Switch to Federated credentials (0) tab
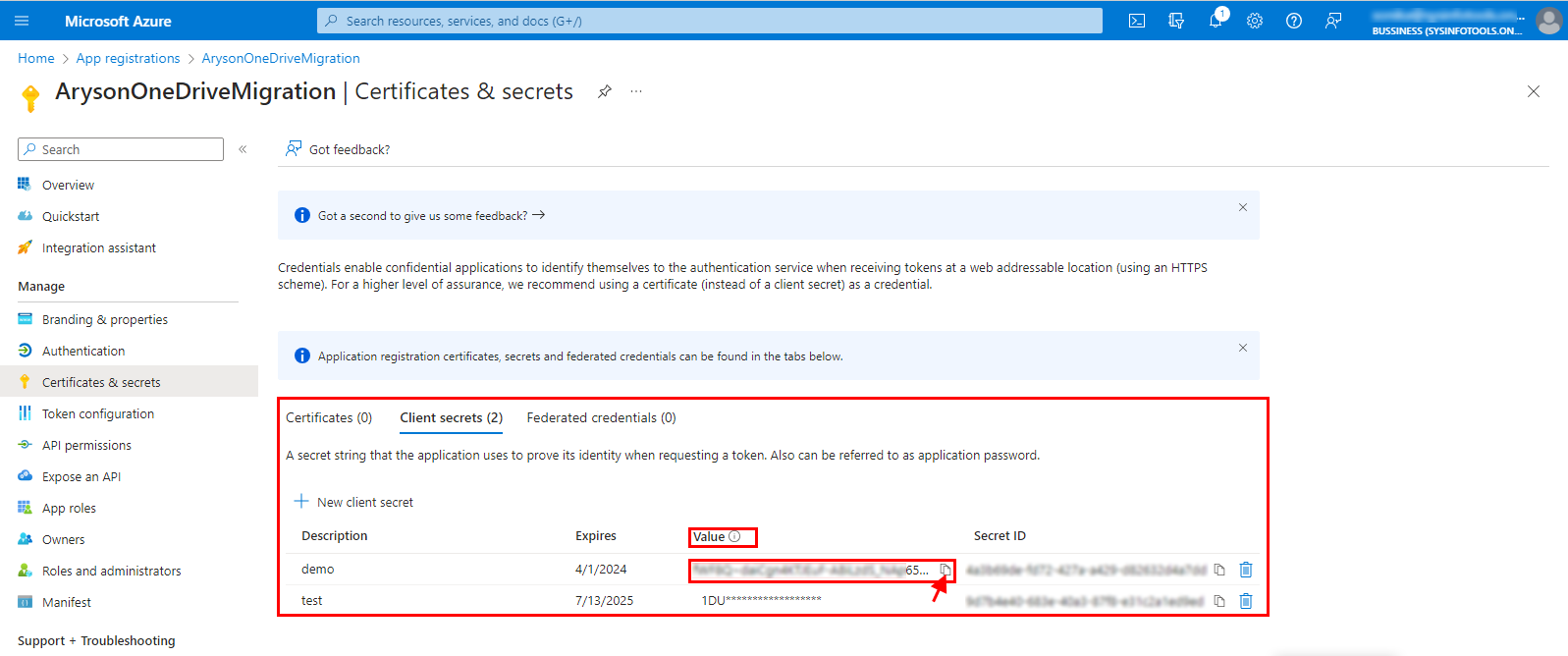The image size is (1568, 656). [x=601, y=417]
